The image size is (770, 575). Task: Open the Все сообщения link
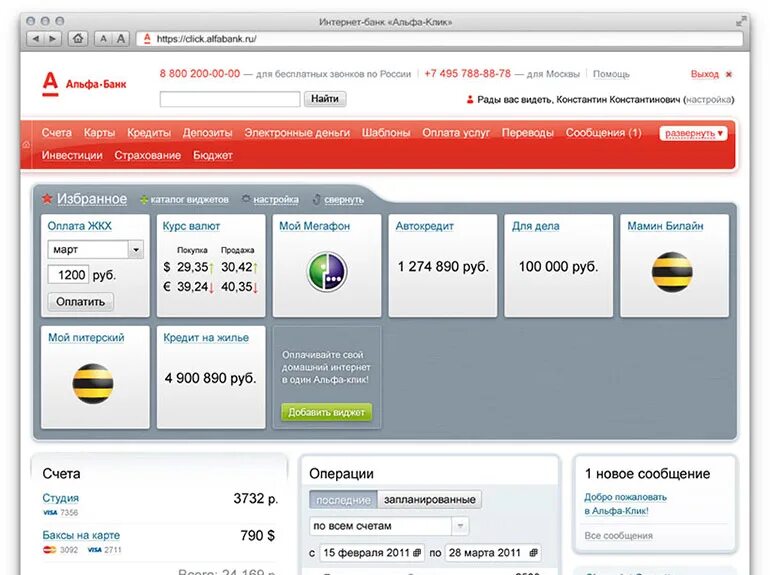(618, 536)
